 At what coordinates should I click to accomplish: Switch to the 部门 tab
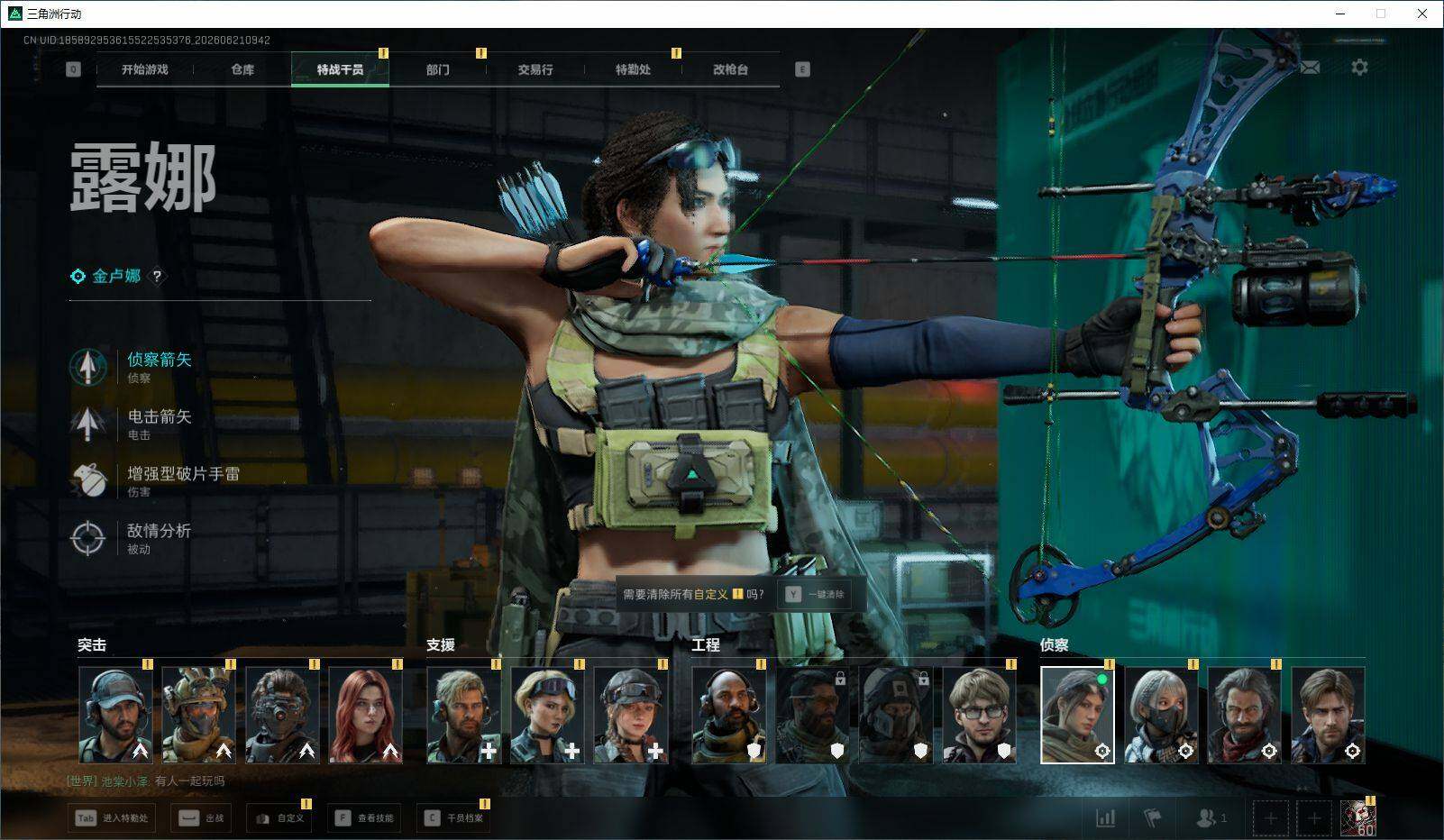[x=438, y=69]
